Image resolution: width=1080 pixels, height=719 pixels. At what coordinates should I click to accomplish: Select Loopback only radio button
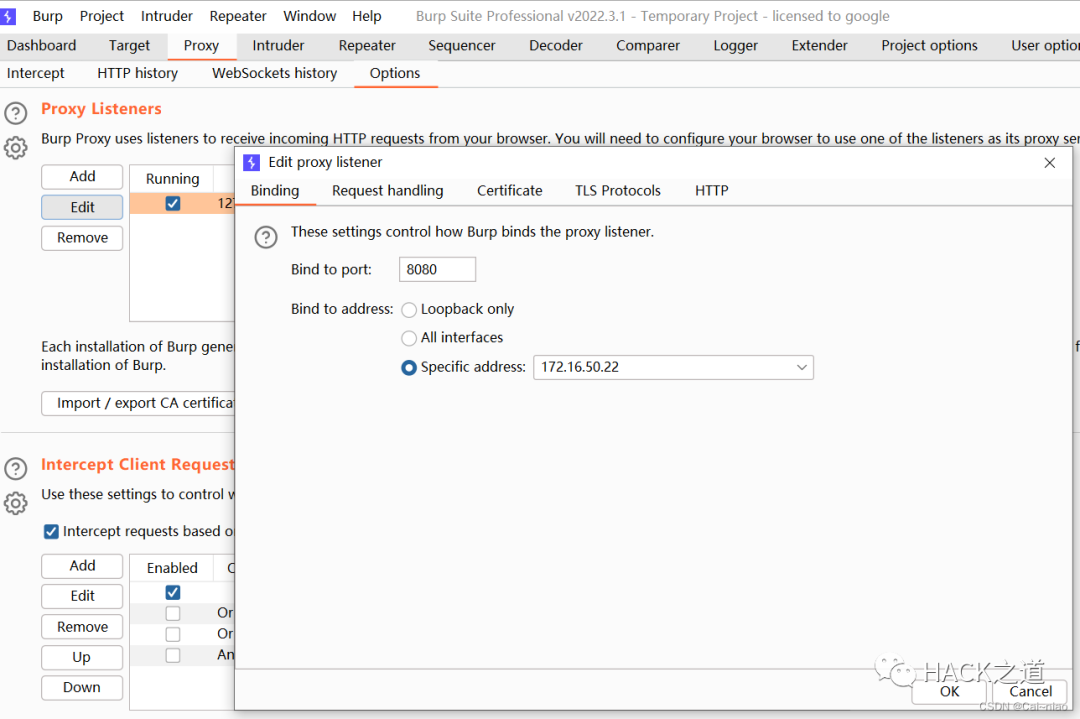(x=409, y=310)
